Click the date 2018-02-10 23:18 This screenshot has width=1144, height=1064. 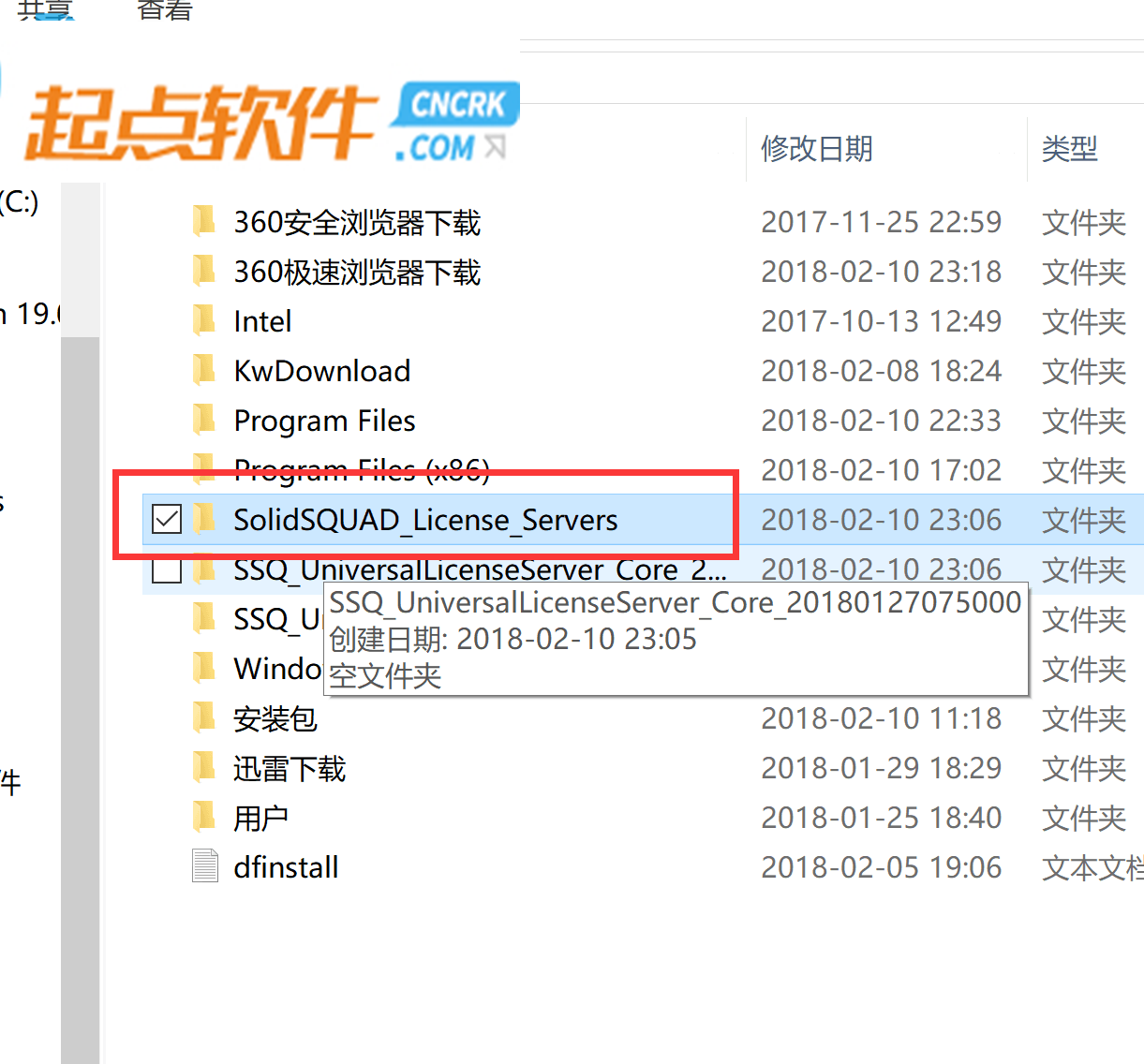[881, 272]
